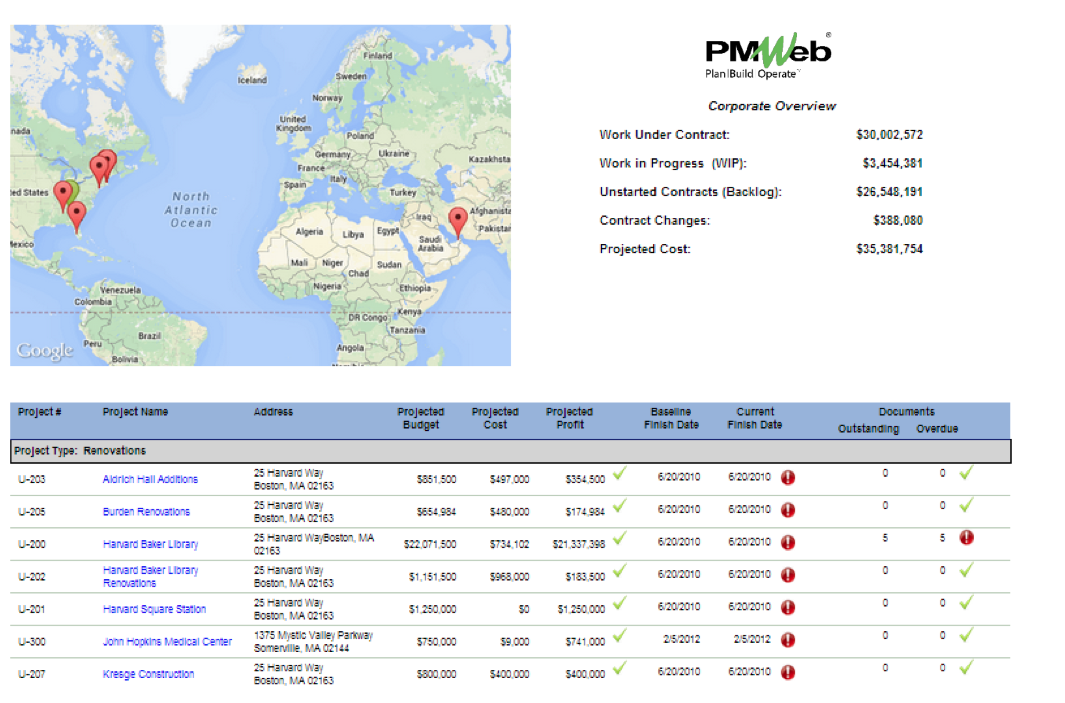Click red finish date alert for U-203
This screenshot has width=1065, height=703.
[788, 477]
